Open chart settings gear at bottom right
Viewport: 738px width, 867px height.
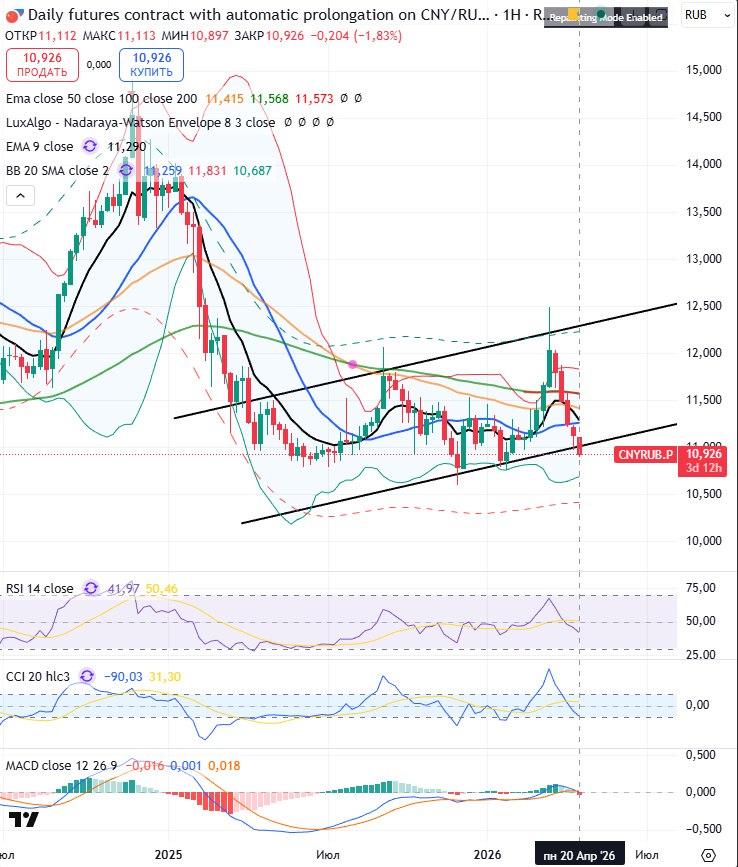tap(708, 855)
